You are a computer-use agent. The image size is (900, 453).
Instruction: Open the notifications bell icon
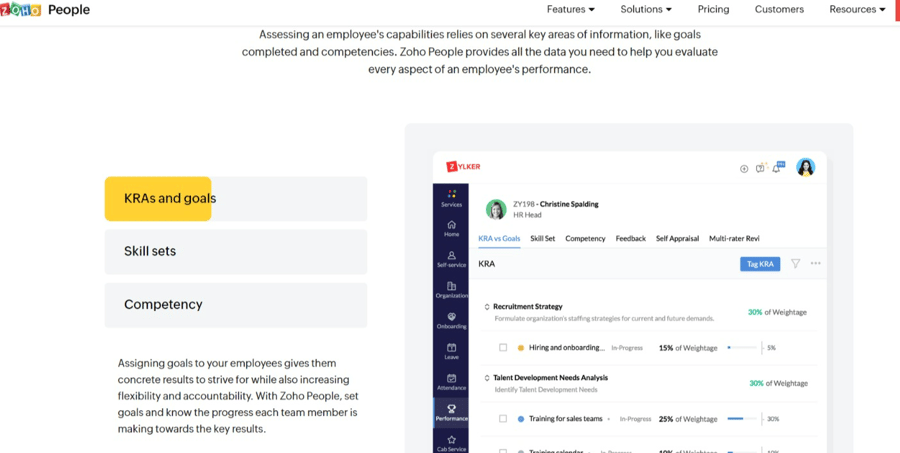pyautogui.click(x=778, y=168)
